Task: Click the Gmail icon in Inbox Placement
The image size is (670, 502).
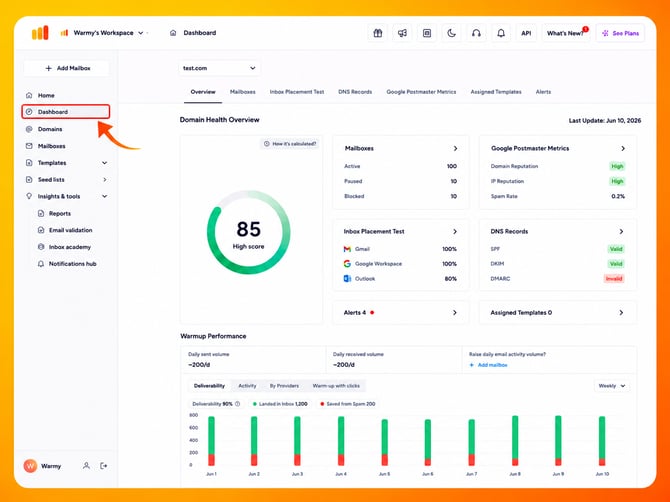Action: click(347, 249)
